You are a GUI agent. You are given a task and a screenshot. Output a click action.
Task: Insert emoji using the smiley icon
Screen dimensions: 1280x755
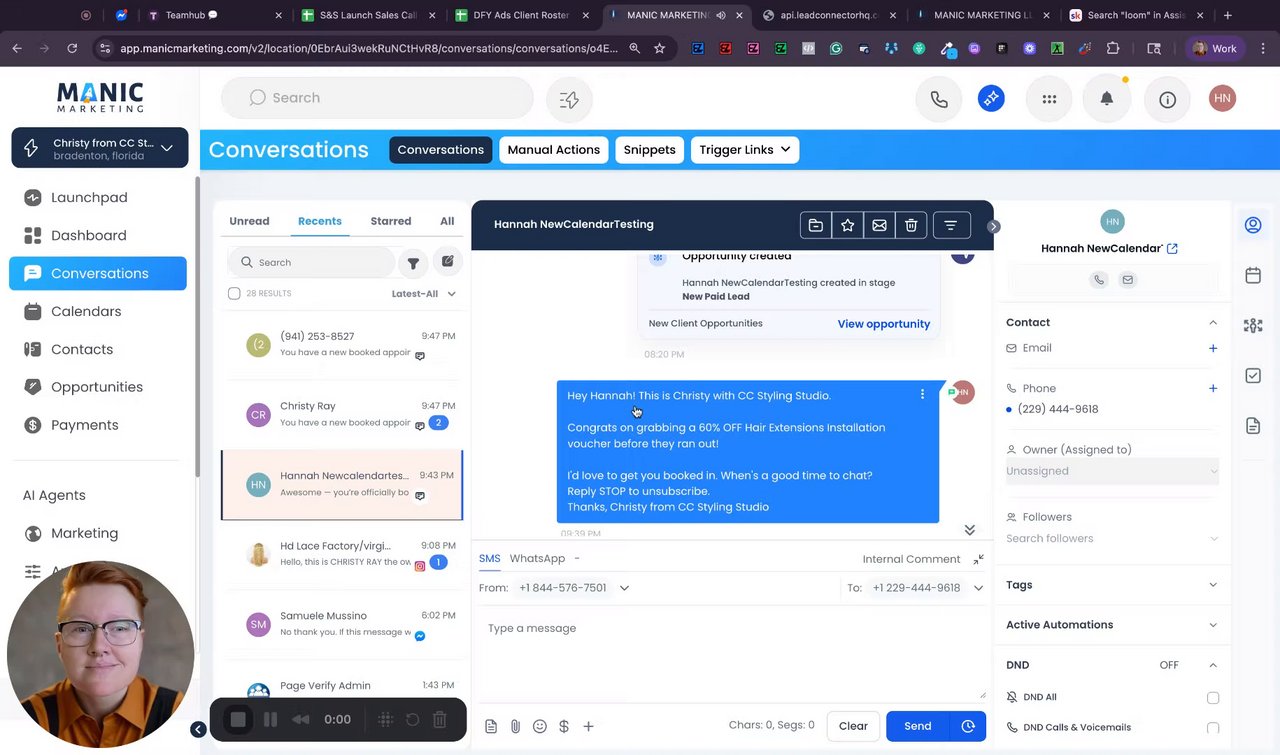coord(540,727)
